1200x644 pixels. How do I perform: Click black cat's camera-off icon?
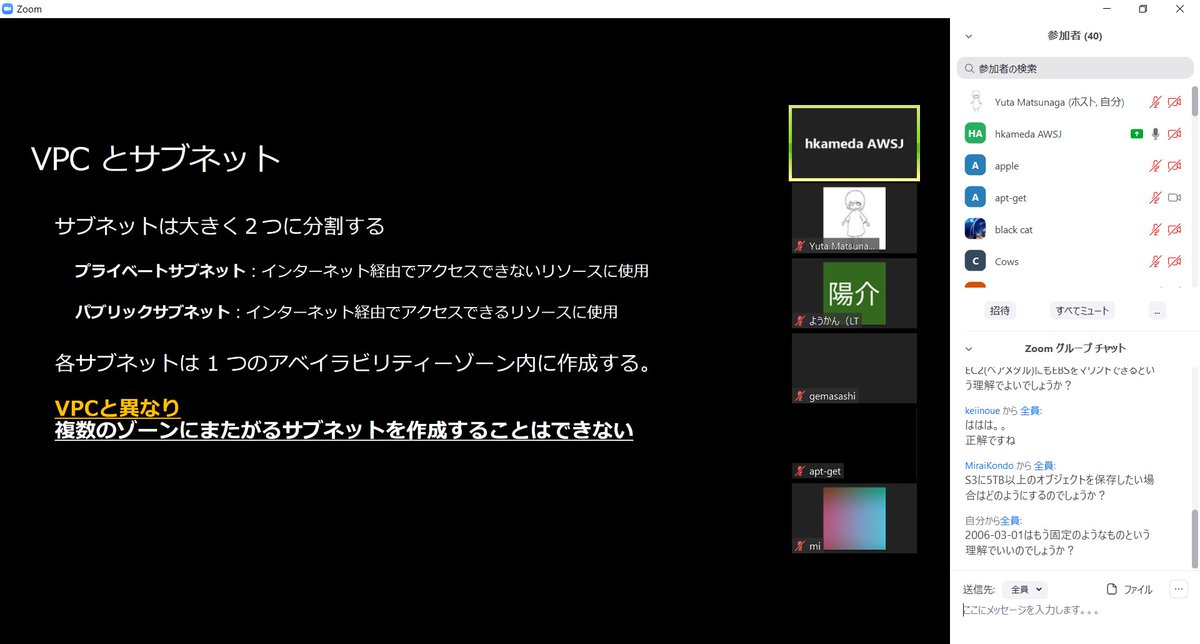point(1175,230)
